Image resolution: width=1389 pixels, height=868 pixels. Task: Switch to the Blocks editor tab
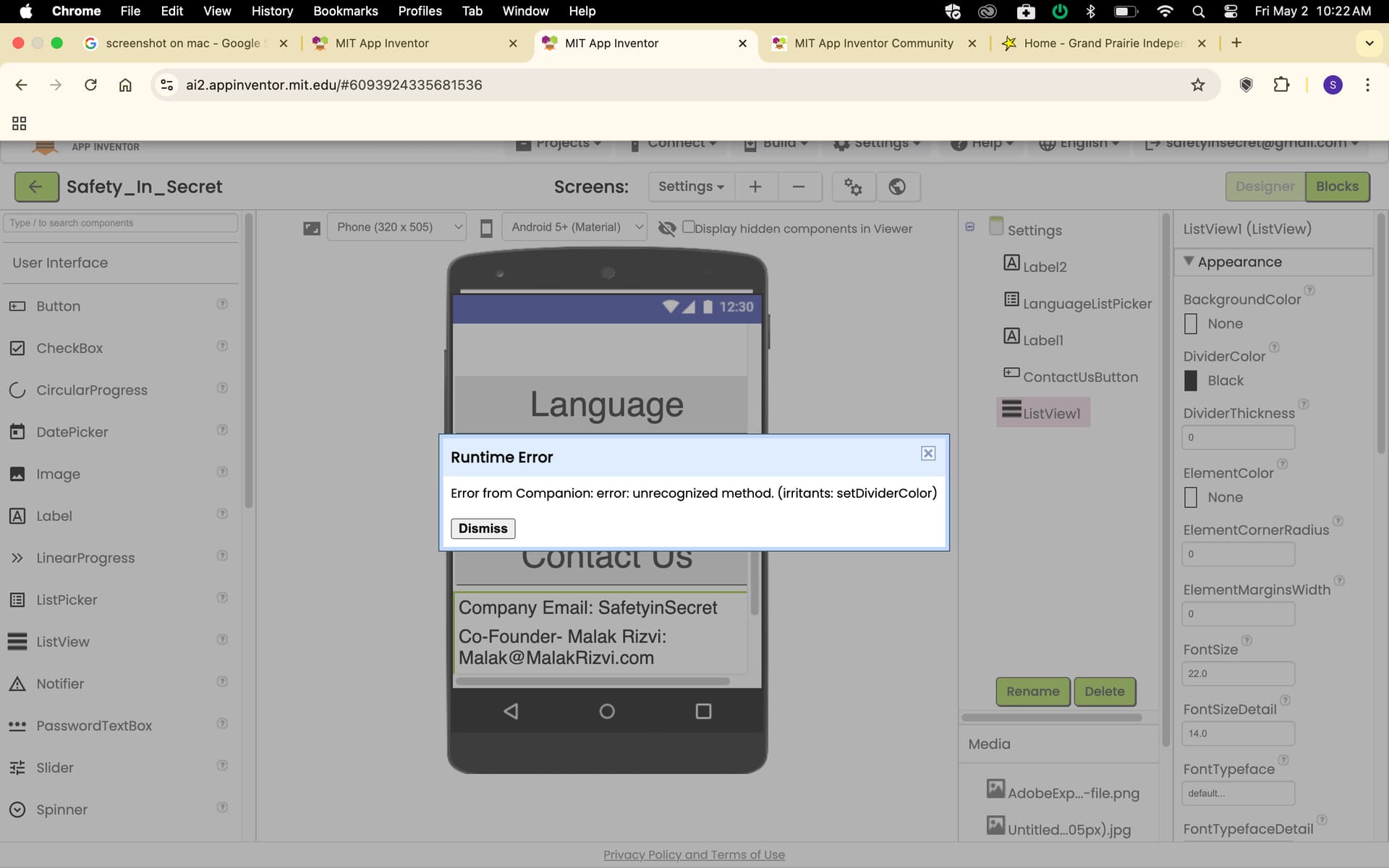click(x=1336, y=187)
